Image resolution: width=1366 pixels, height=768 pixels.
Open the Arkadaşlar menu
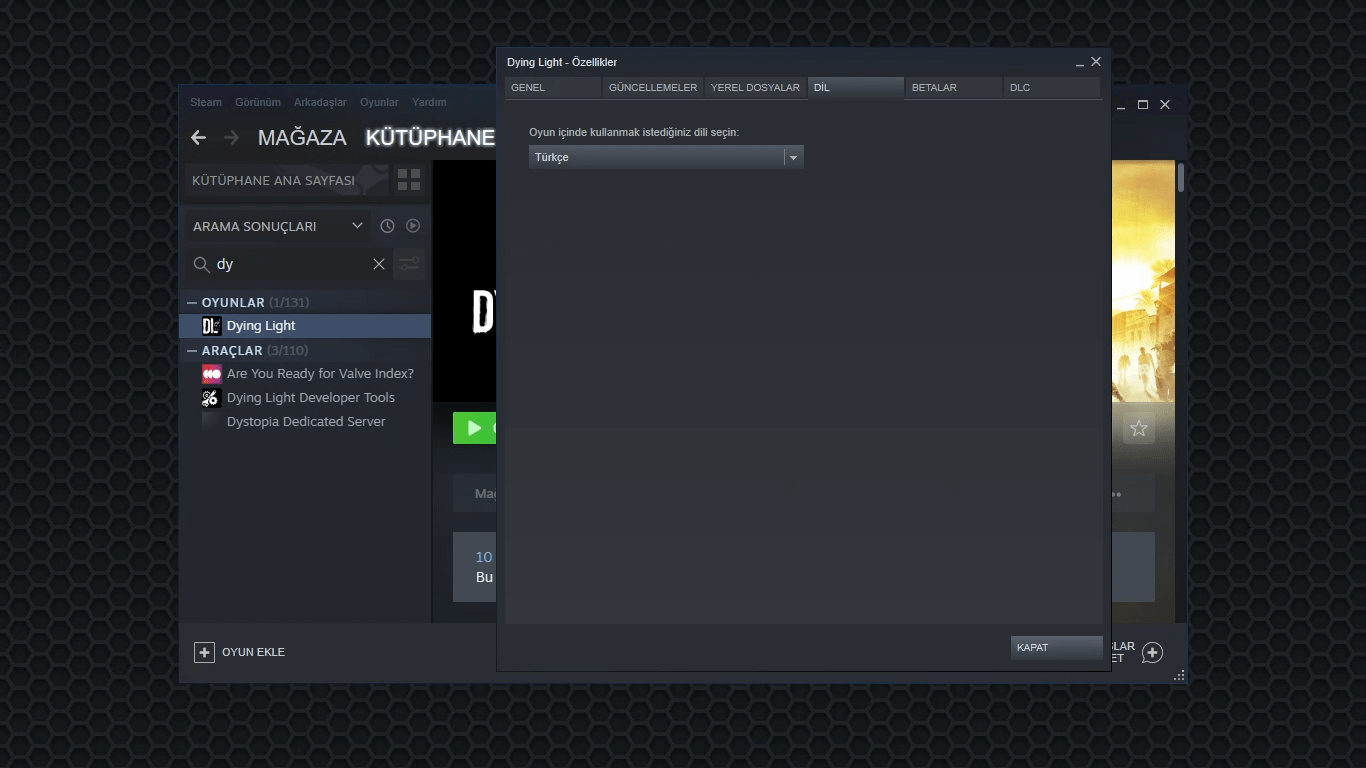tap(320, 102)
